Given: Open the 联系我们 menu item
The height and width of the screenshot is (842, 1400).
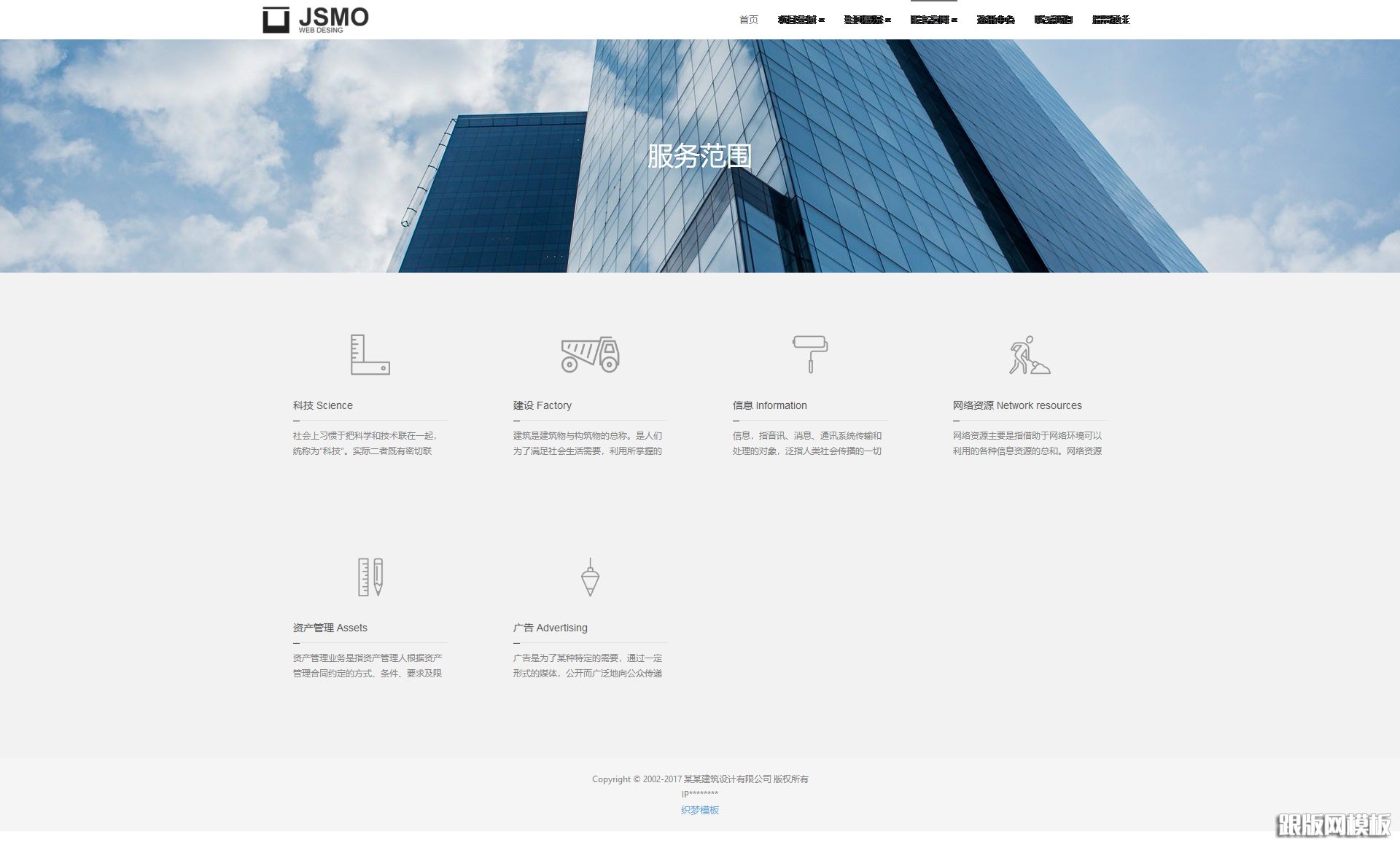Looking at the screenshot, I should pos(1054,20).
